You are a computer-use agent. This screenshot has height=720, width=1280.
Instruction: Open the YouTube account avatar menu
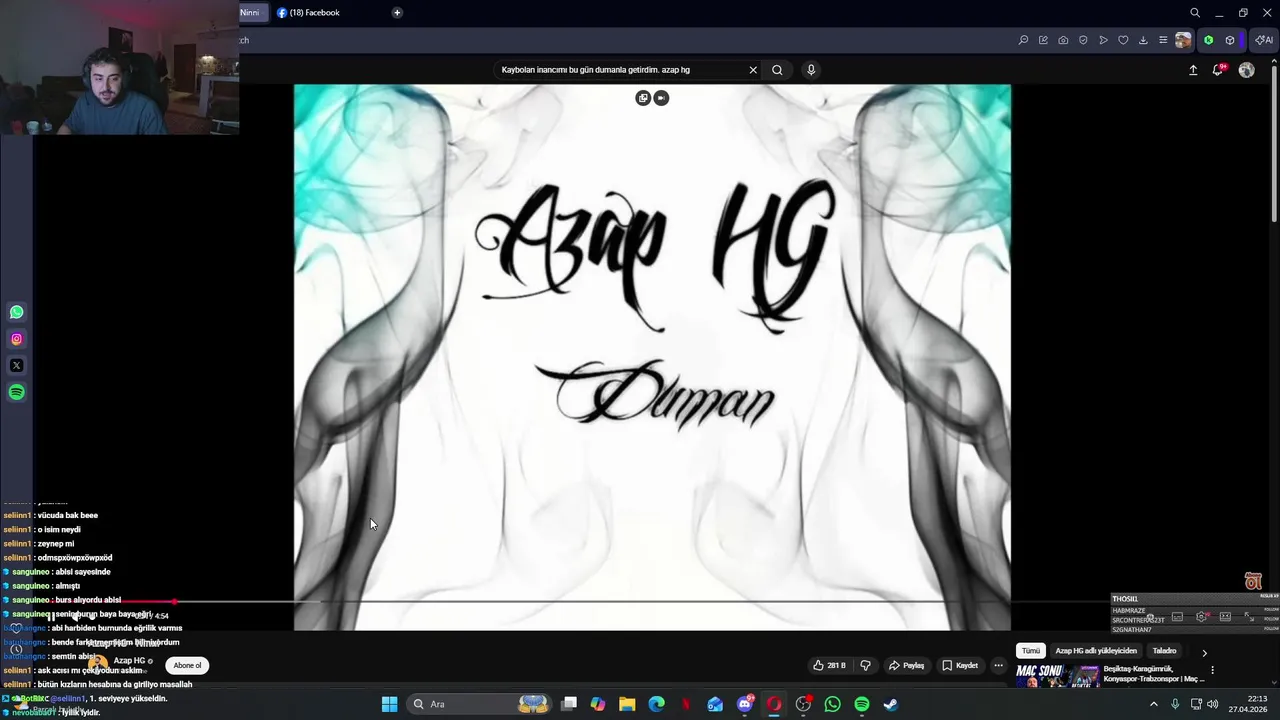tap(1246, 70)
